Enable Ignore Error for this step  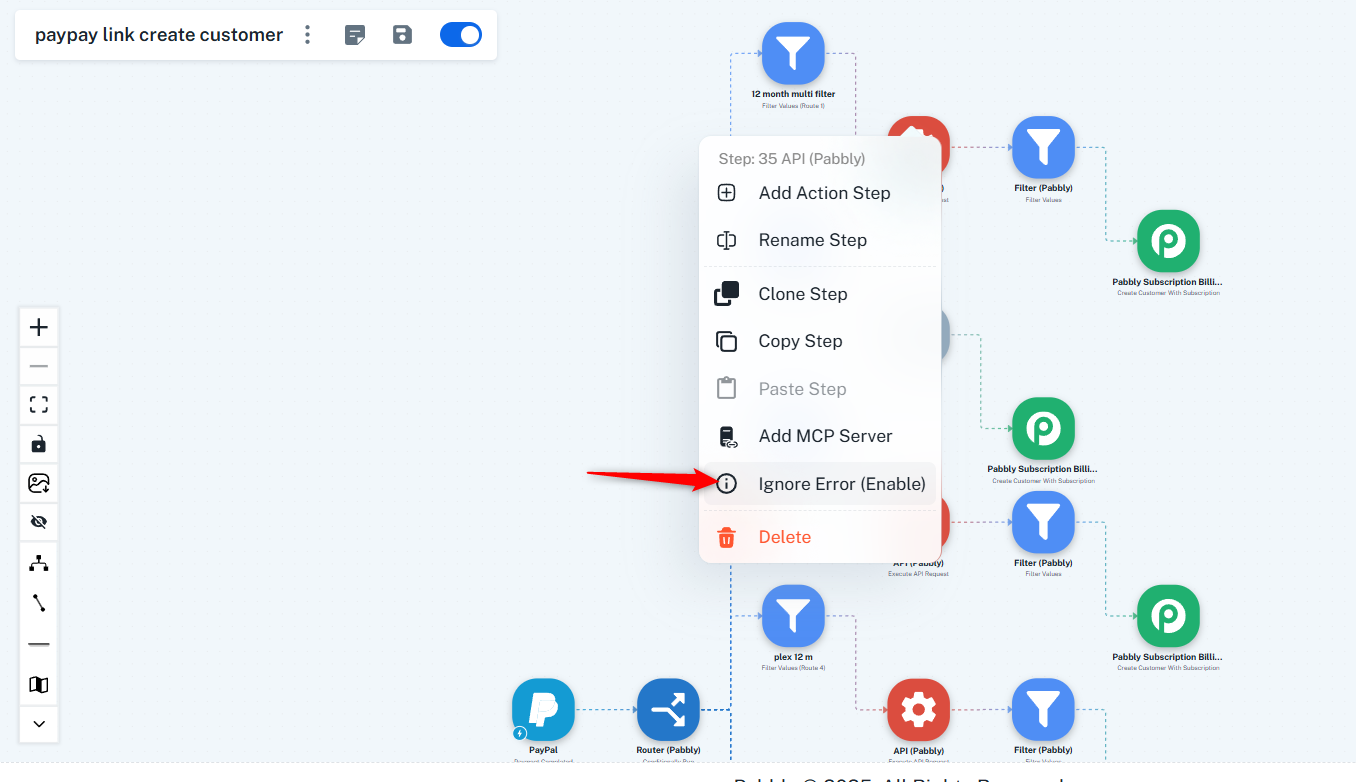(x=820, y=484)
